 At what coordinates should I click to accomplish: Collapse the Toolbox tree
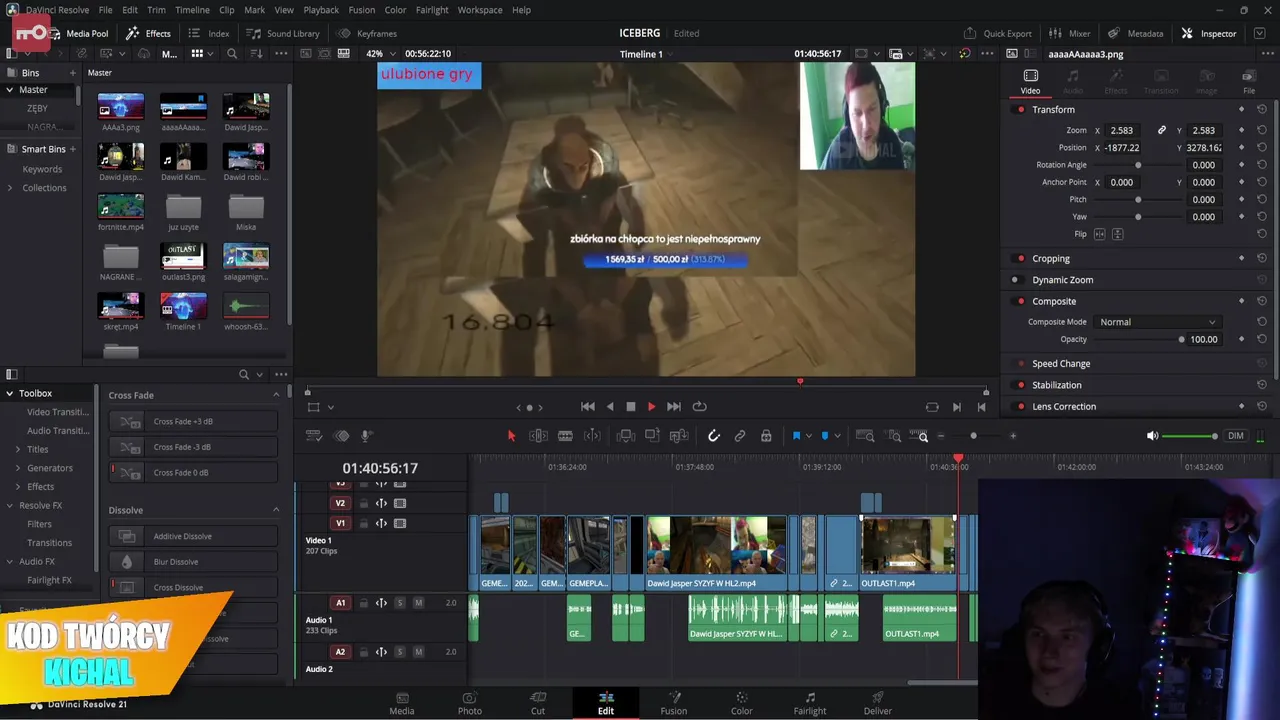(10, 394)
